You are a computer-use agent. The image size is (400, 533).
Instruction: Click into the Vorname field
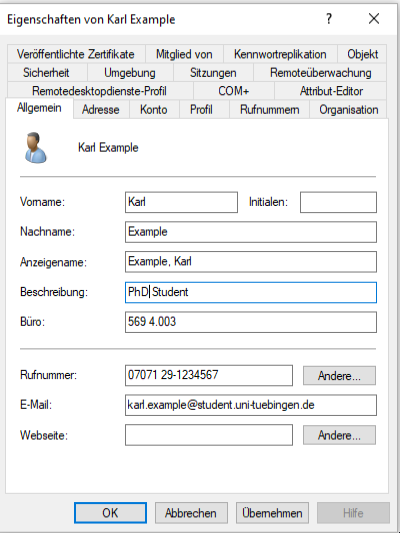click(x=181, y=202)
